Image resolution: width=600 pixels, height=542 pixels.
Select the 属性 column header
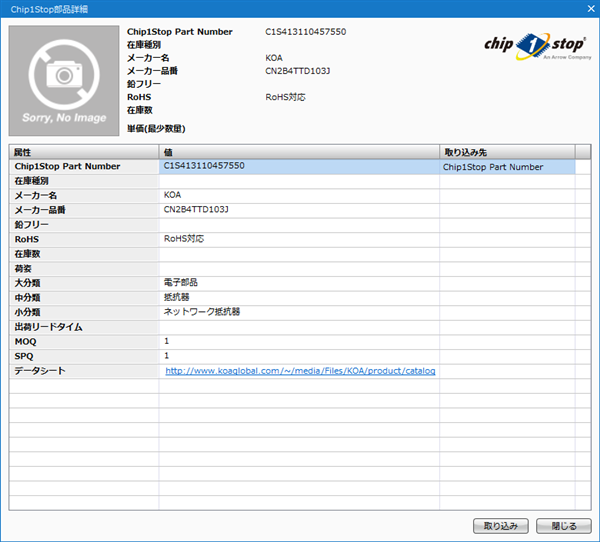pos(84,152)
